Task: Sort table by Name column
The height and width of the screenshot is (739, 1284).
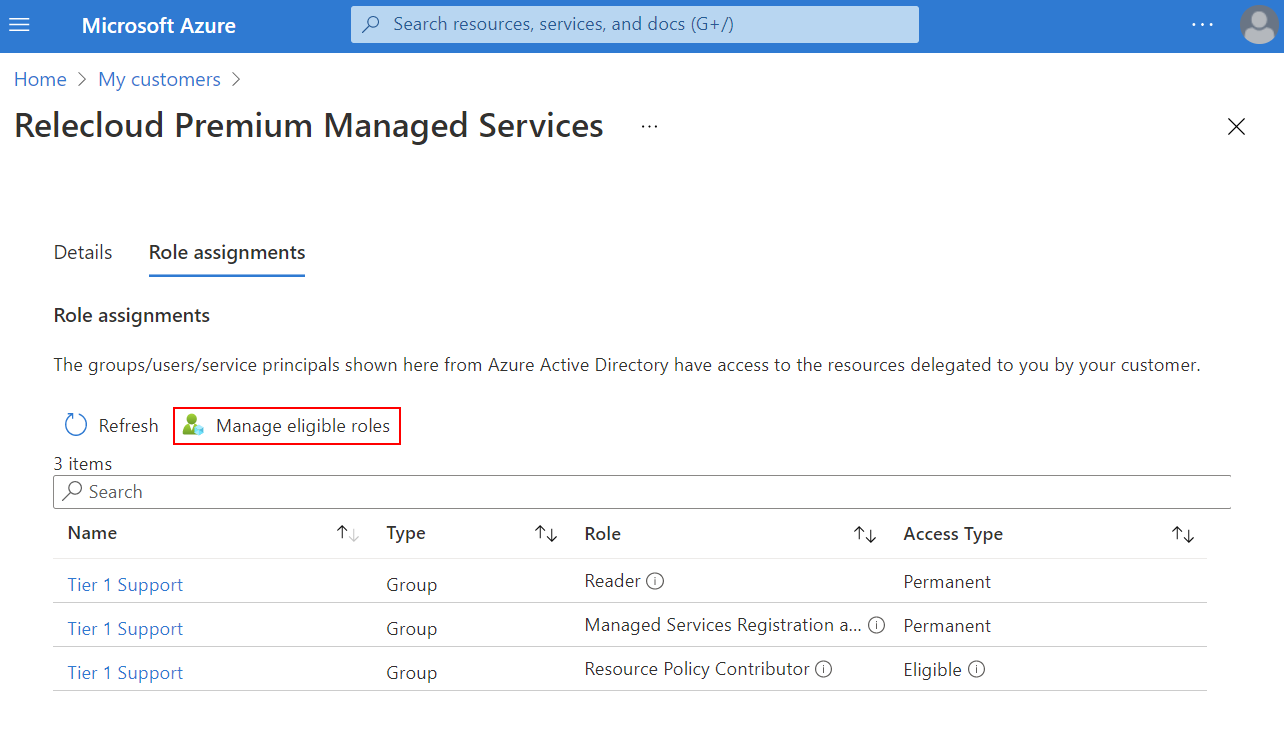Action: coord(347,534)
